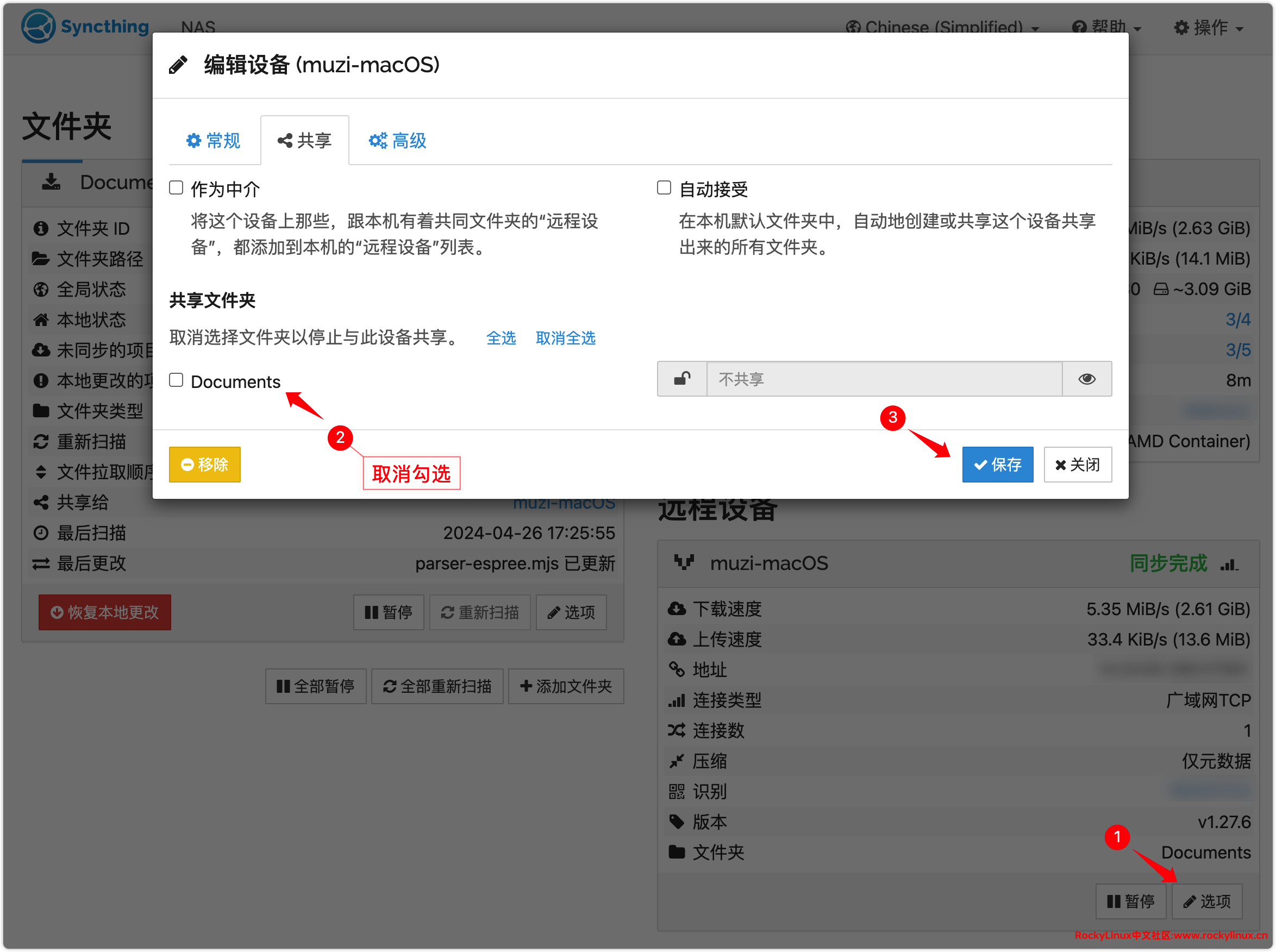The image size is (1276, 952).
Task: Toggle the eye icon to show password
Action: (x=1086, y=379)
